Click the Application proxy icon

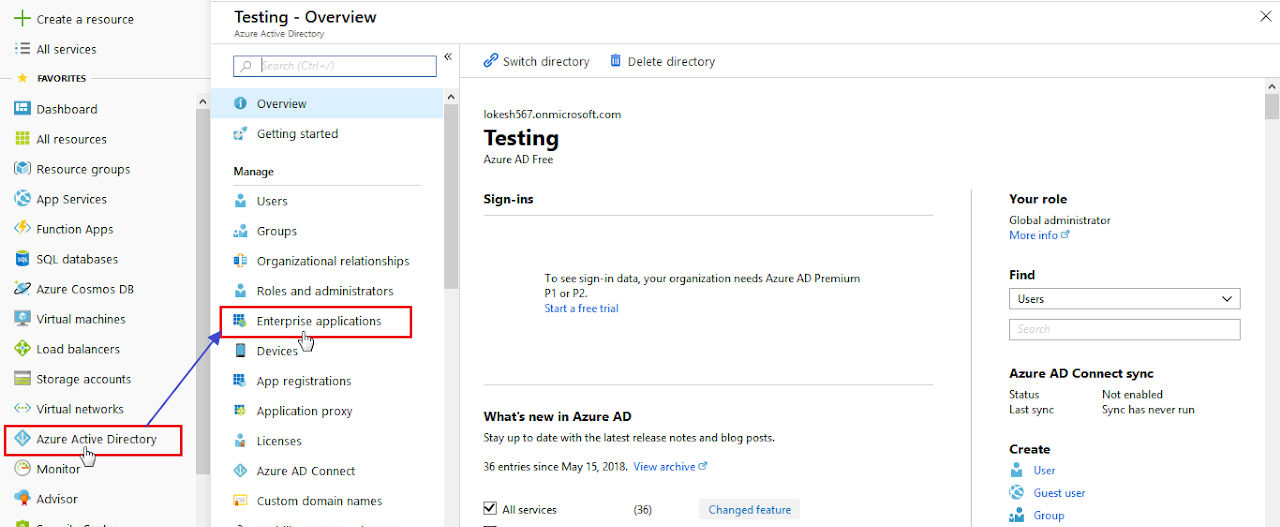pos(240,411)
